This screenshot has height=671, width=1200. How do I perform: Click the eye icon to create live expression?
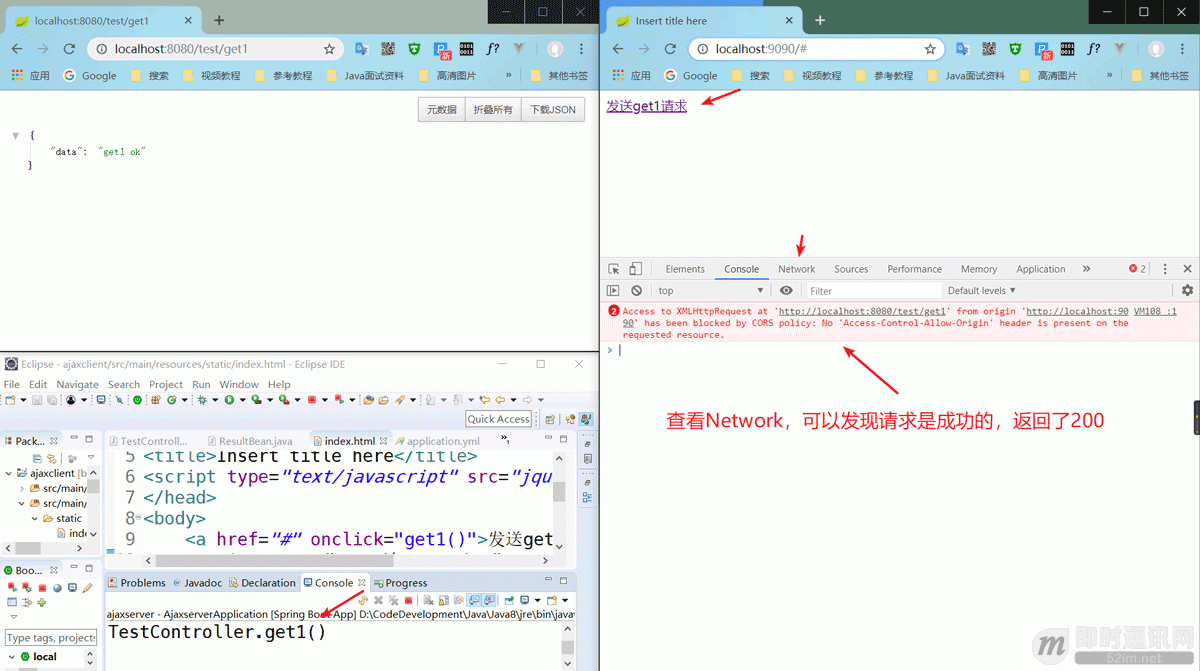tap(787, 290)
